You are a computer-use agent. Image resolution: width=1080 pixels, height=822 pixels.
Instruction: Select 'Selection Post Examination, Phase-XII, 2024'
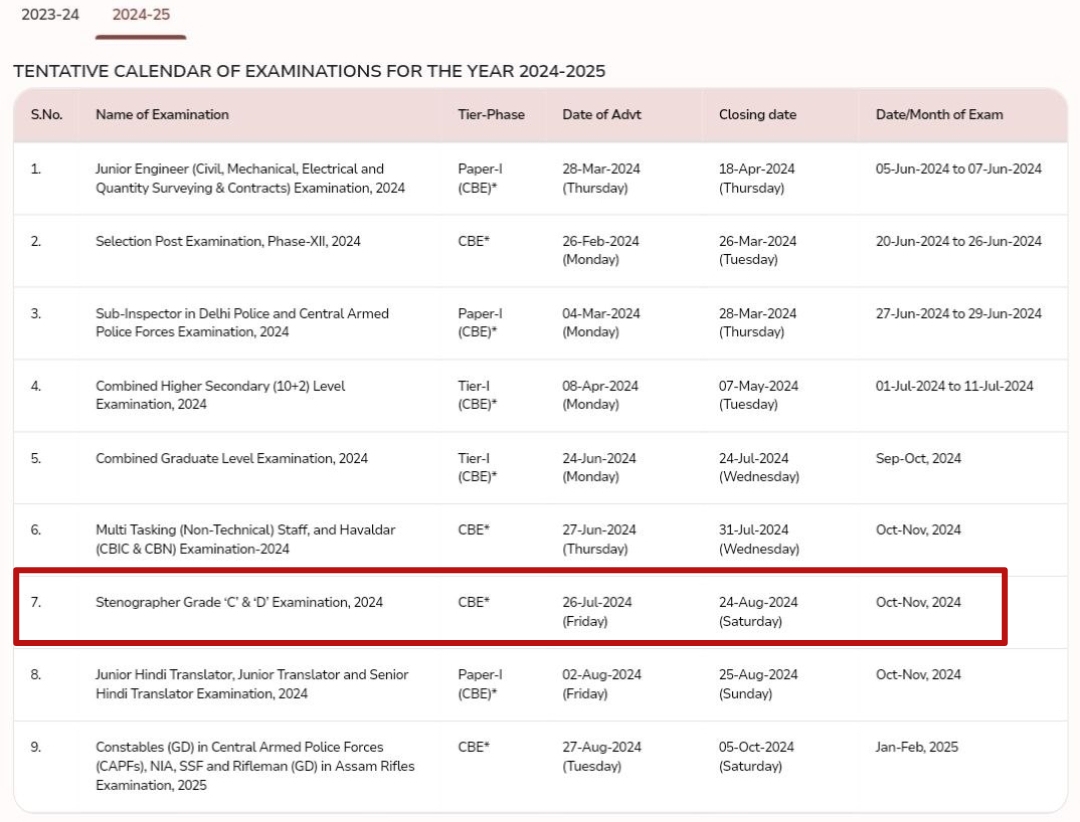pyautogui.click(x=228, y=241)
